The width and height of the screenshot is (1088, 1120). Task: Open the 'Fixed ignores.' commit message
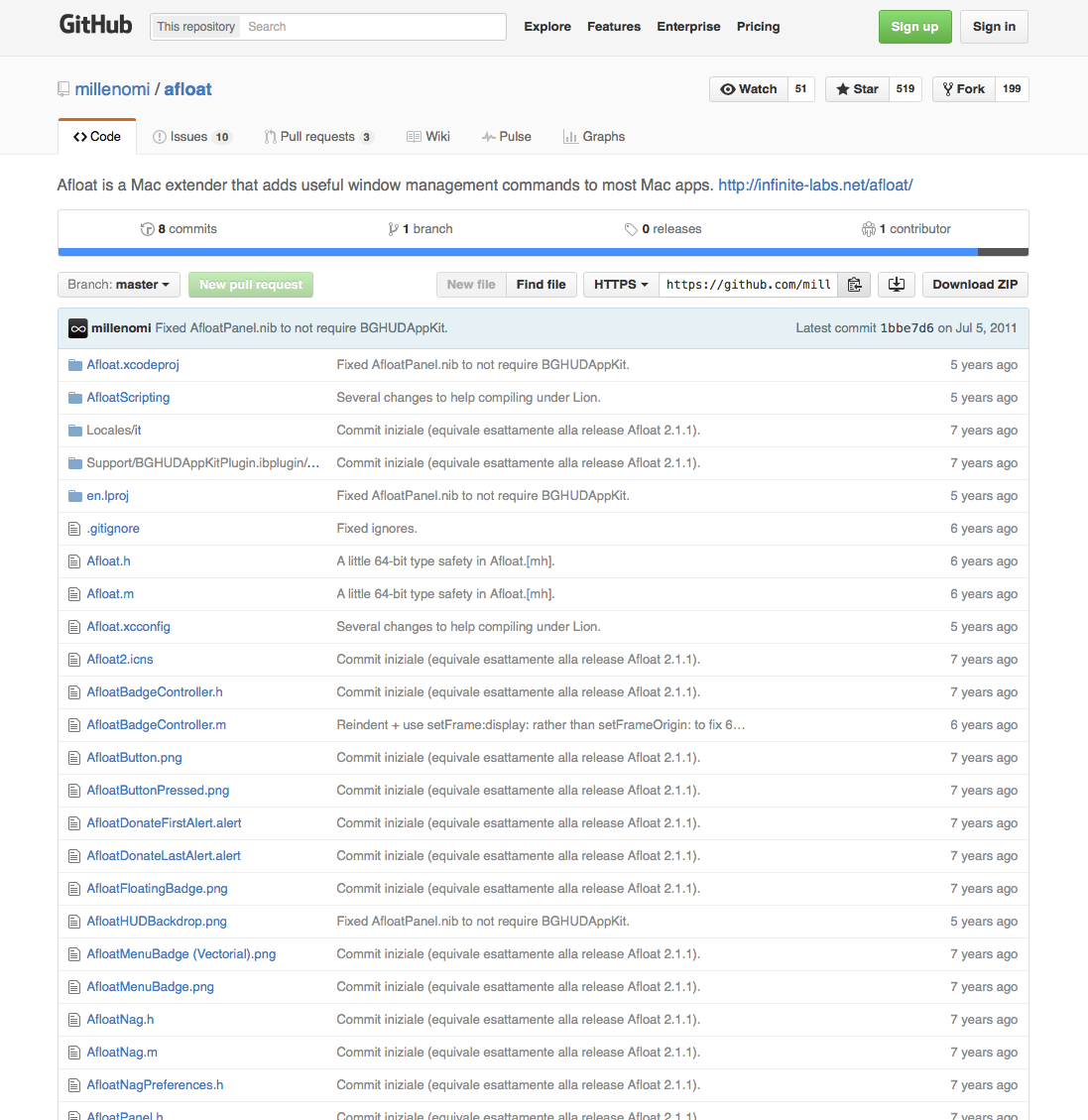[377, 529]
